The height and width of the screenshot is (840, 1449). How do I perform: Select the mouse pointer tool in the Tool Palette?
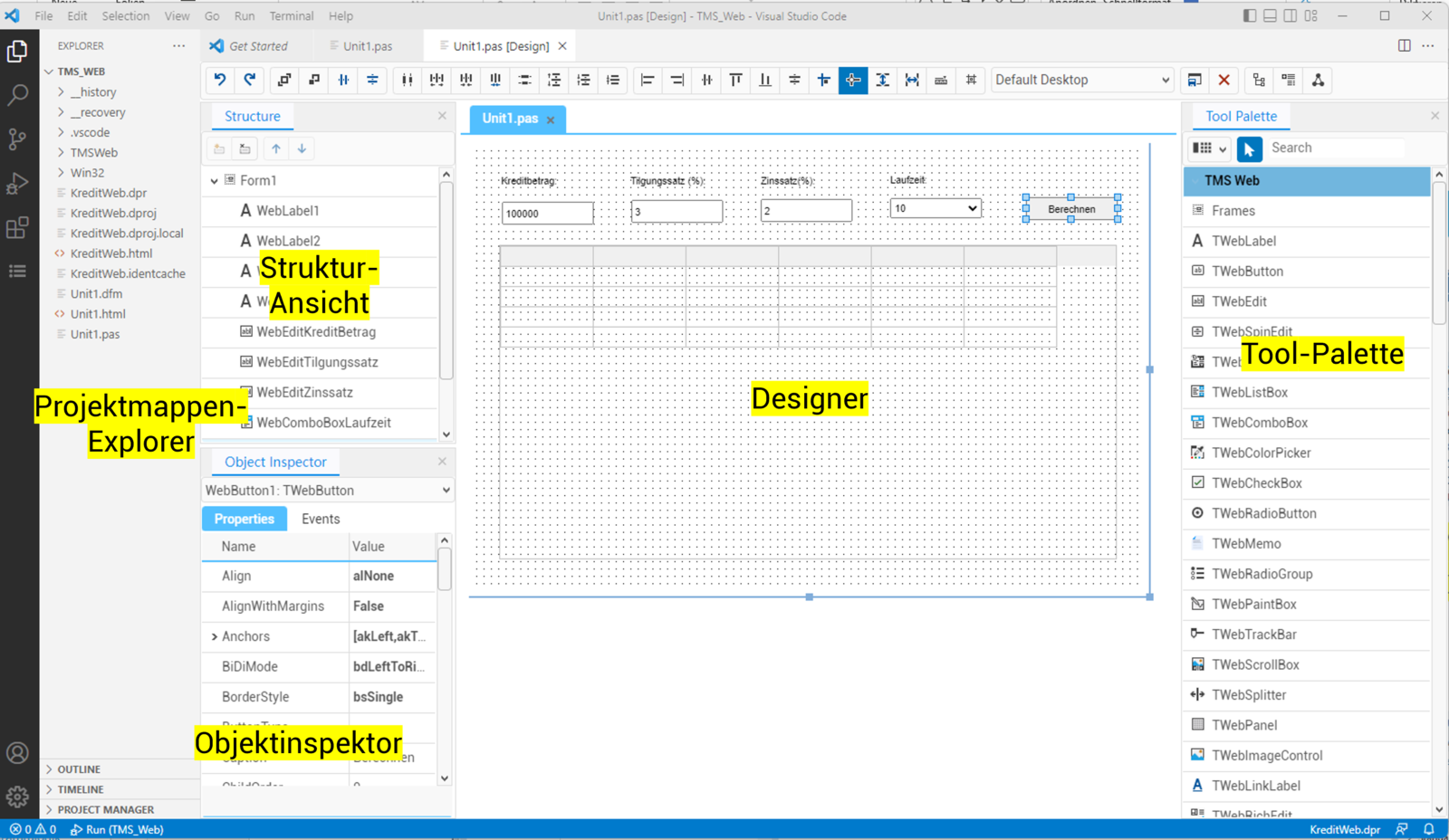(1248, 148)
